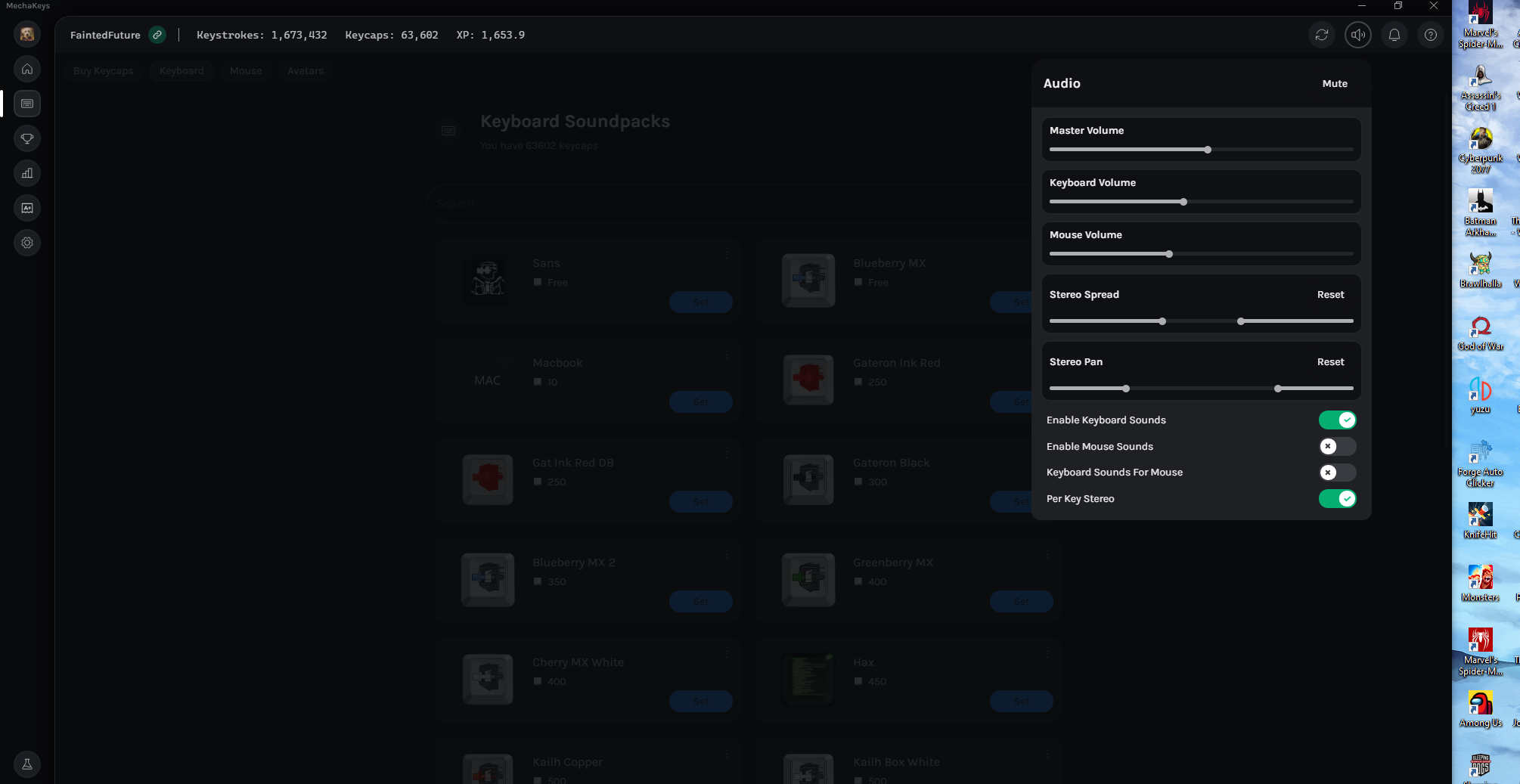The image size is (1520, 784).
Task: Switch to the Mouse tab
Action: coord(246,71)
